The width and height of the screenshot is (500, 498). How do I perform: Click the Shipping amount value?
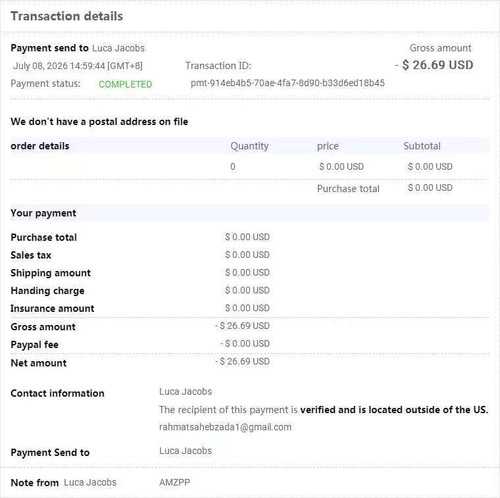[x=247, y=272]
